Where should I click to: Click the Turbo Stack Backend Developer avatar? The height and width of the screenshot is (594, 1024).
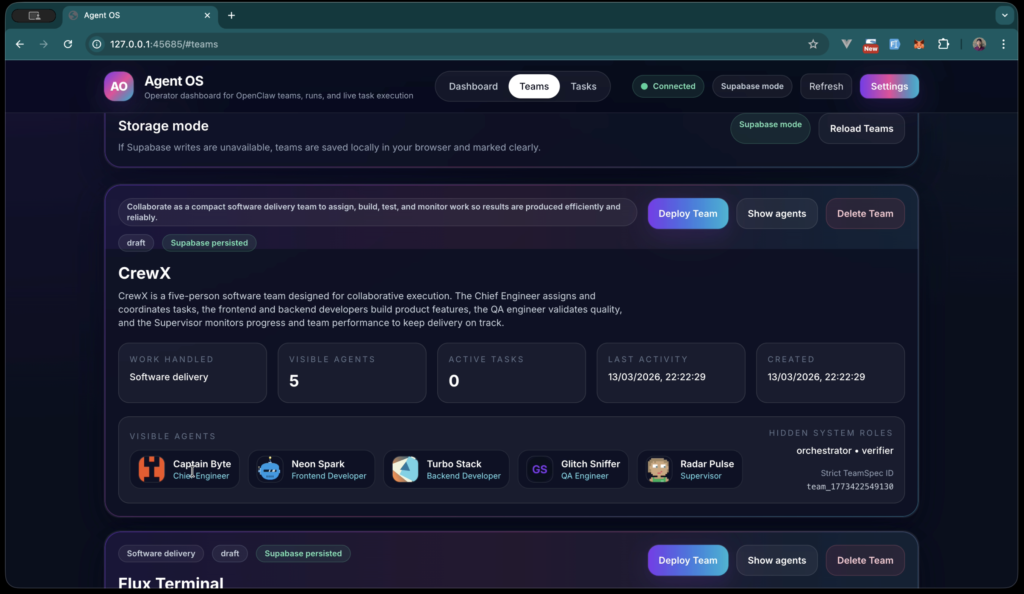[x=404, y=469]
